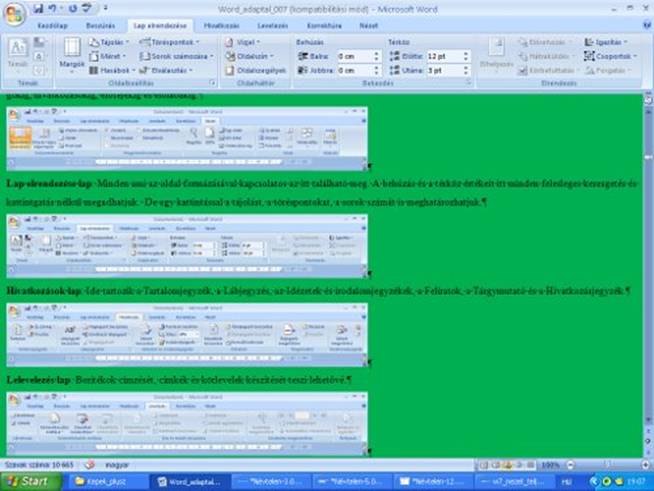Viewport: 654px width, 491px height.
Task: Adjust the Balra indent spinner
Action: [377, 56]
